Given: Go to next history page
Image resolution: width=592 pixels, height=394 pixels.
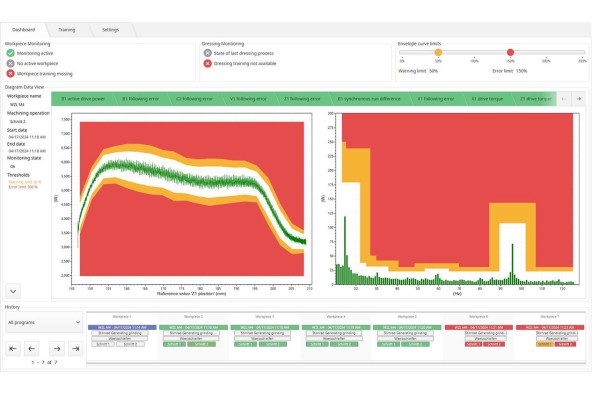Looking at the screenshot, I should (x=57, y=349).
